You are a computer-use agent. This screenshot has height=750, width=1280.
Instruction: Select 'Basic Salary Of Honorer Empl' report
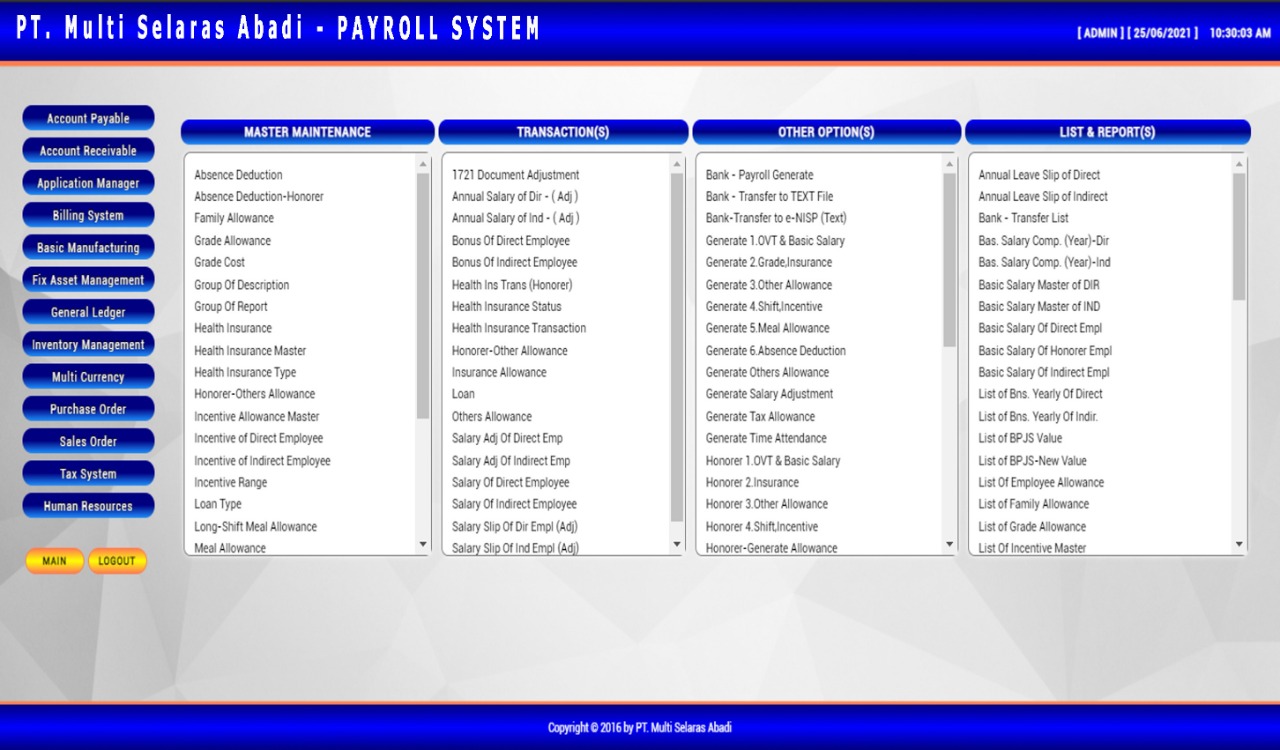pos(1045,351)
